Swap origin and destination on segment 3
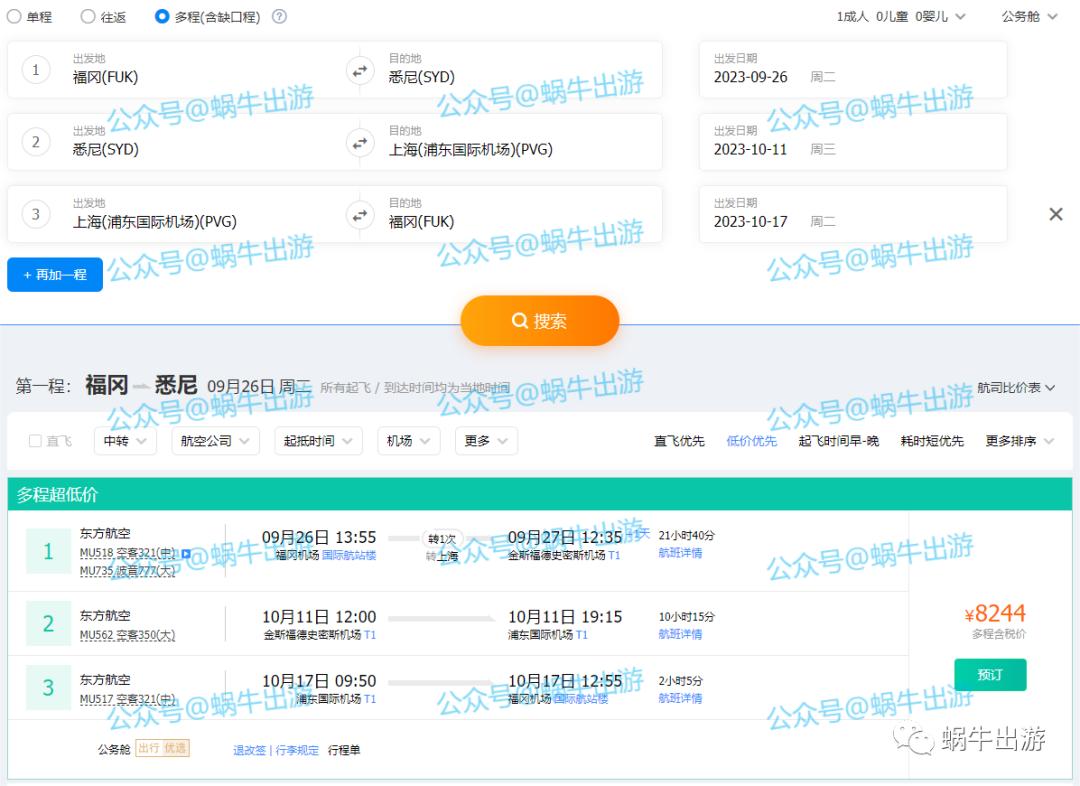The width and height of the screenshot is (1080, 786). (x=360, y=214)
